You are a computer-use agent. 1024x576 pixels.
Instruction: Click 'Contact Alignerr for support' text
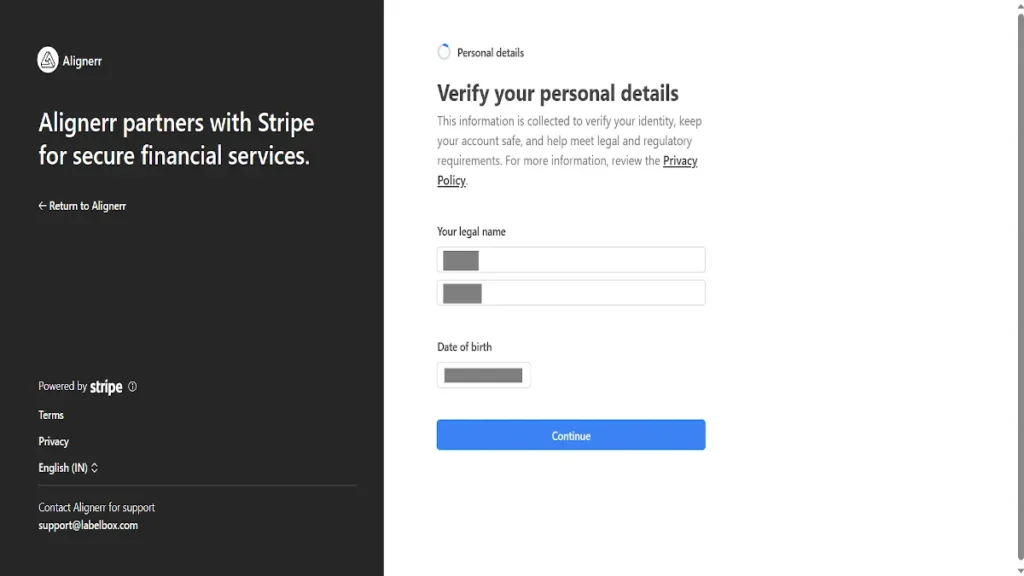(x=97, y=507)
